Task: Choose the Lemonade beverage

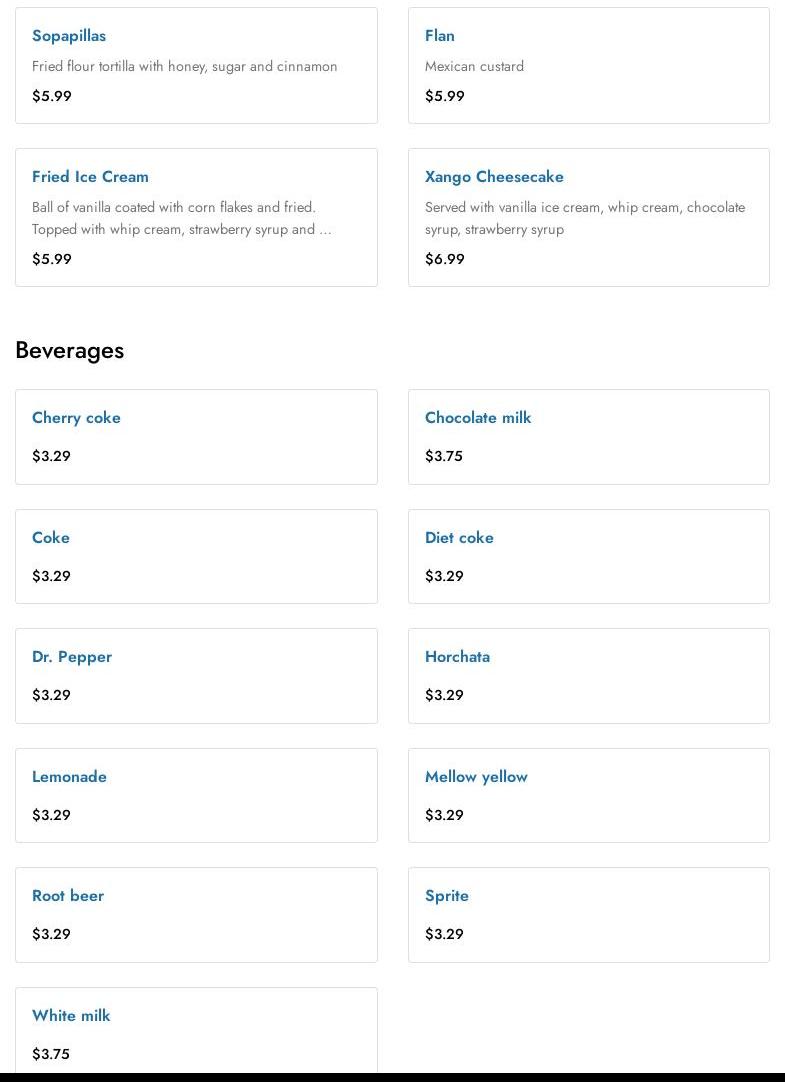Action: [x=69, y=777]
